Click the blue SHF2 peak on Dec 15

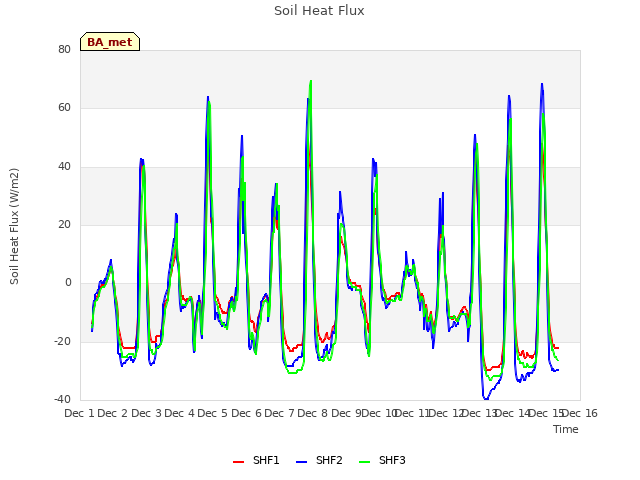(542, 84)
